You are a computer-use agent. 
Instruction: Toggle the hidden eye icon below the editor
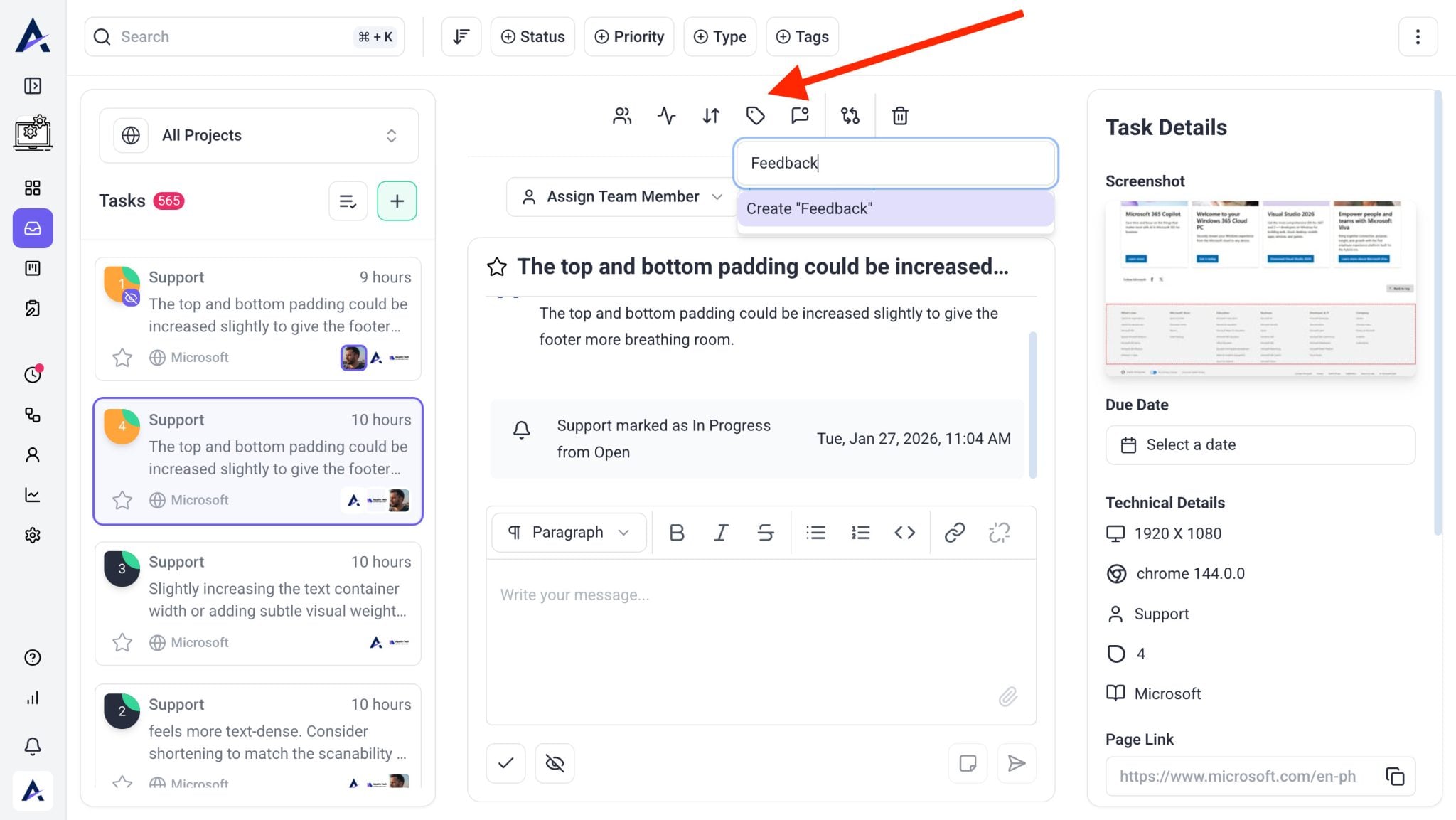click(555, 763)
